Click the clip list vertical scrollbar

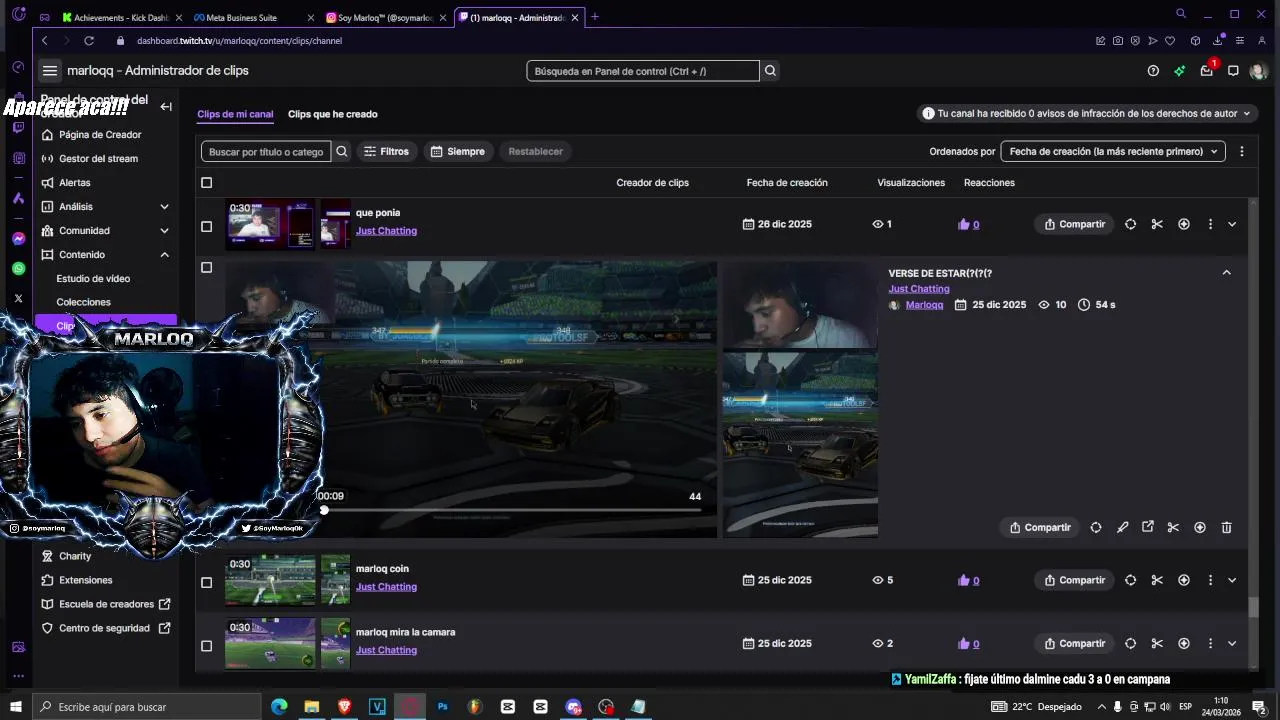pos(1253,607)
